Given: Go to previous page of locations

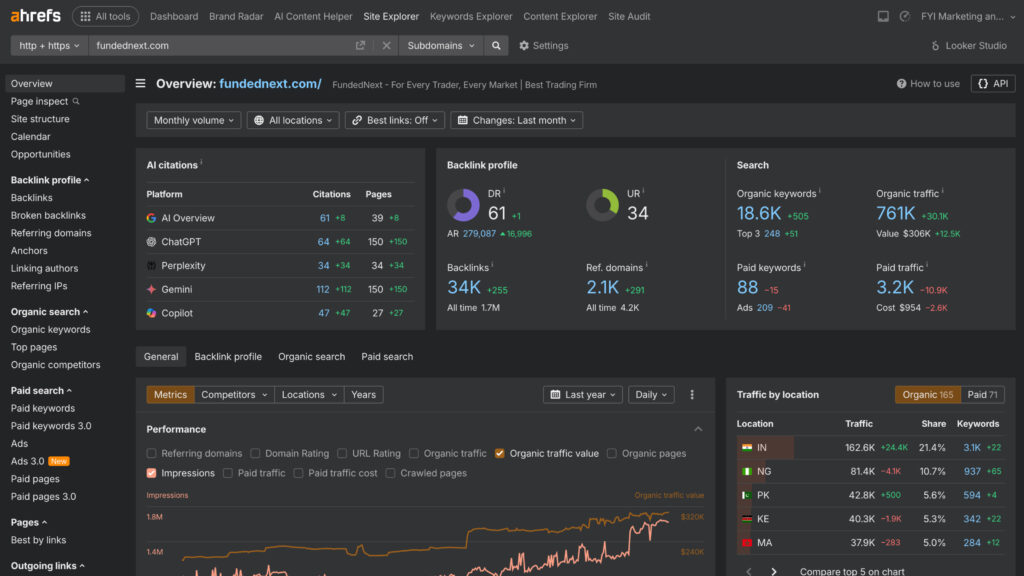Looking at the screenshot, I should (x=748, y=571).
